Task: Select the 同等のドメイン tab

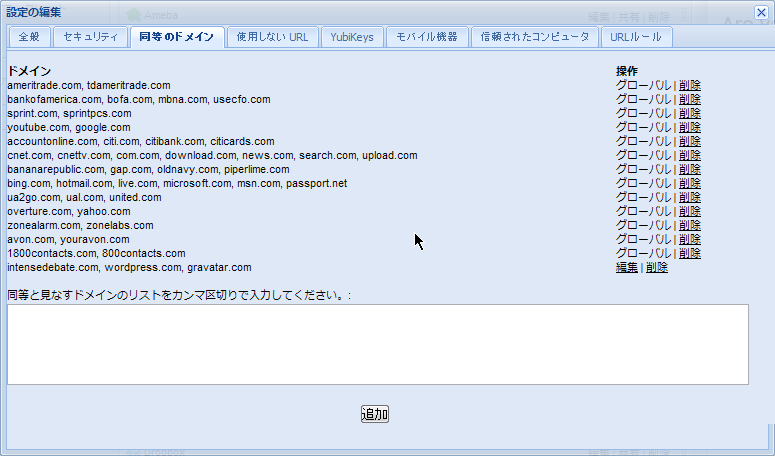Action: coord(177,37)
